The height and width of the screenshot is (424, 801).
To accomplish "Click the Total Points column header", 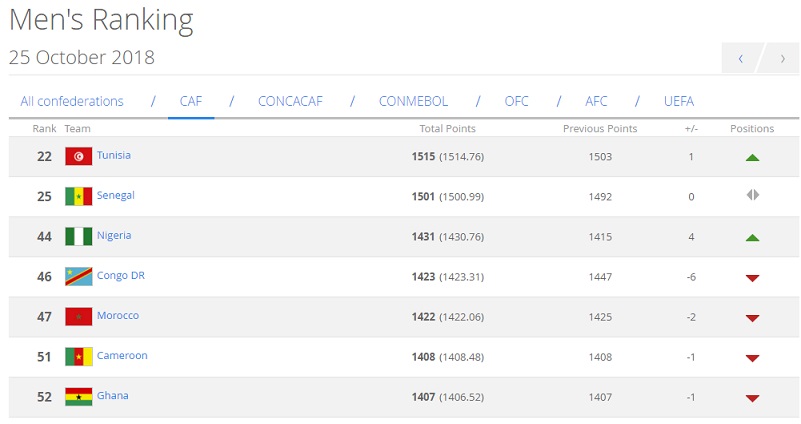I will tap(447, 129).
